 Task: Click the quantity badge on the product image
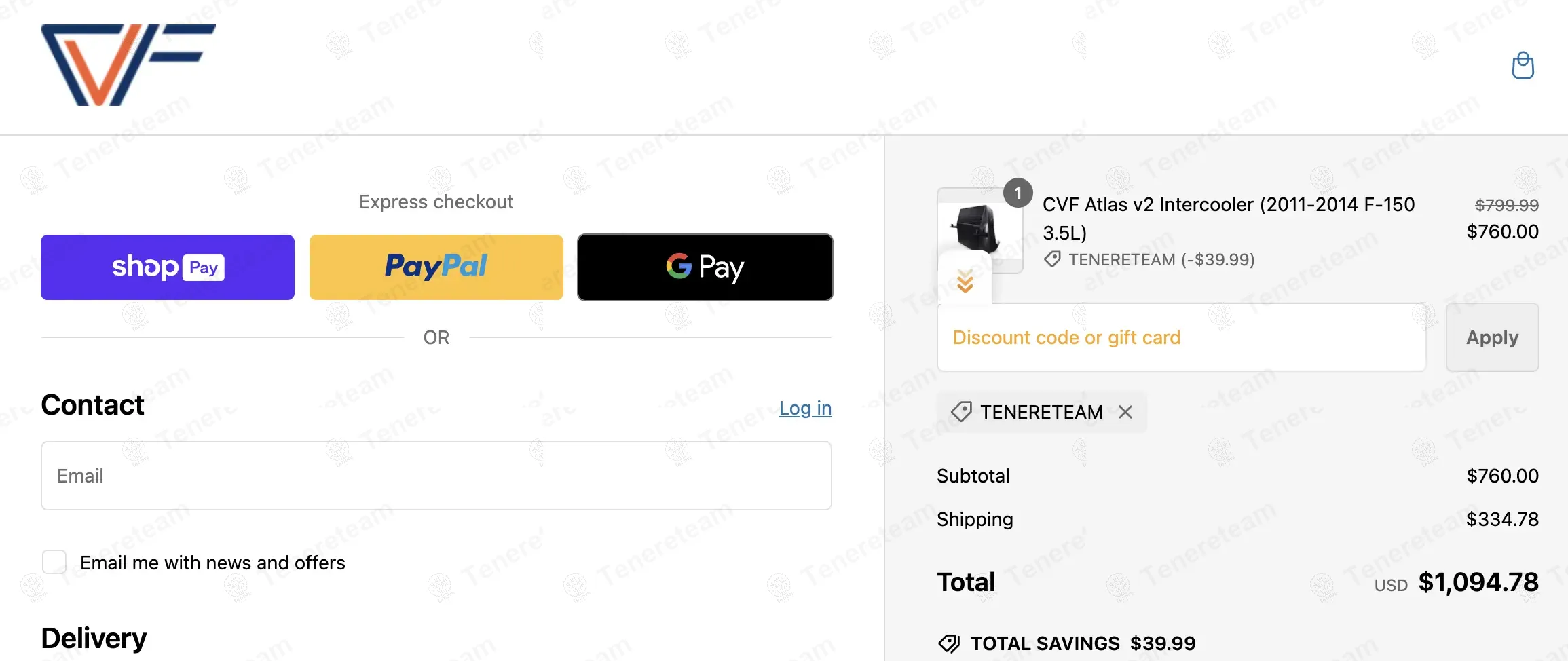pos(1018,193)
